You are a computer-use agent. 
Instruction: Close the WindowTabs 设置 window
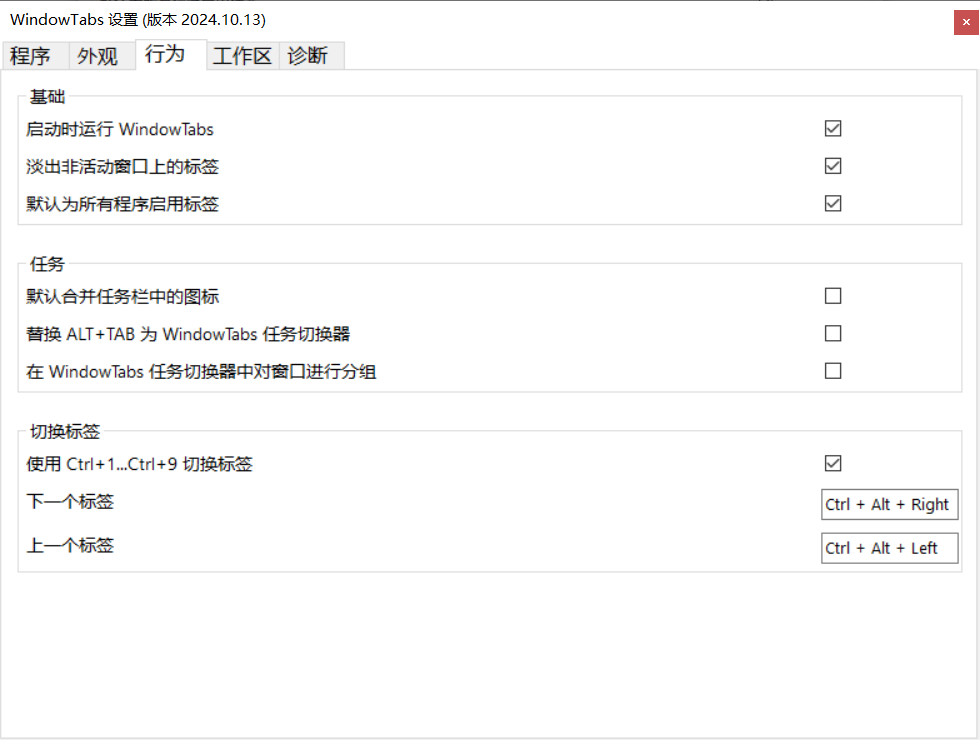click(x=966, y=22)
